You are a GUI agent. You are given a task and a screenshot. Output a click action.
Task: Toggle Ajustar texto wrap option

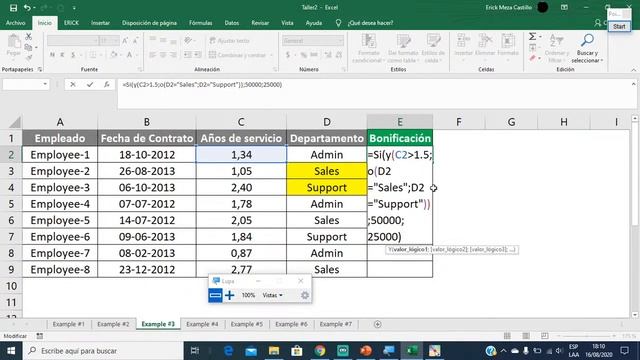tap(229, 40)
